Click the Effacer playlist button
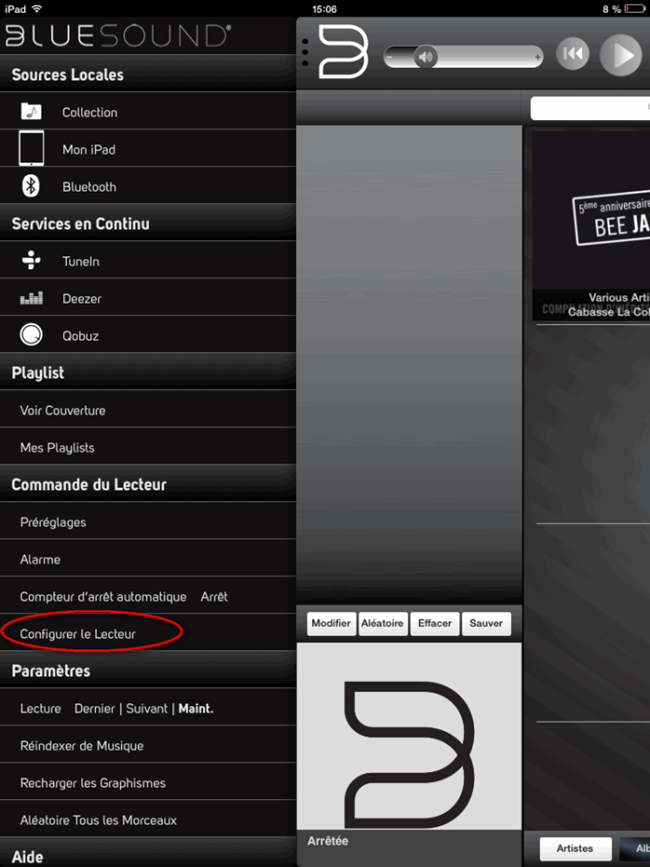 coord(434,624)
